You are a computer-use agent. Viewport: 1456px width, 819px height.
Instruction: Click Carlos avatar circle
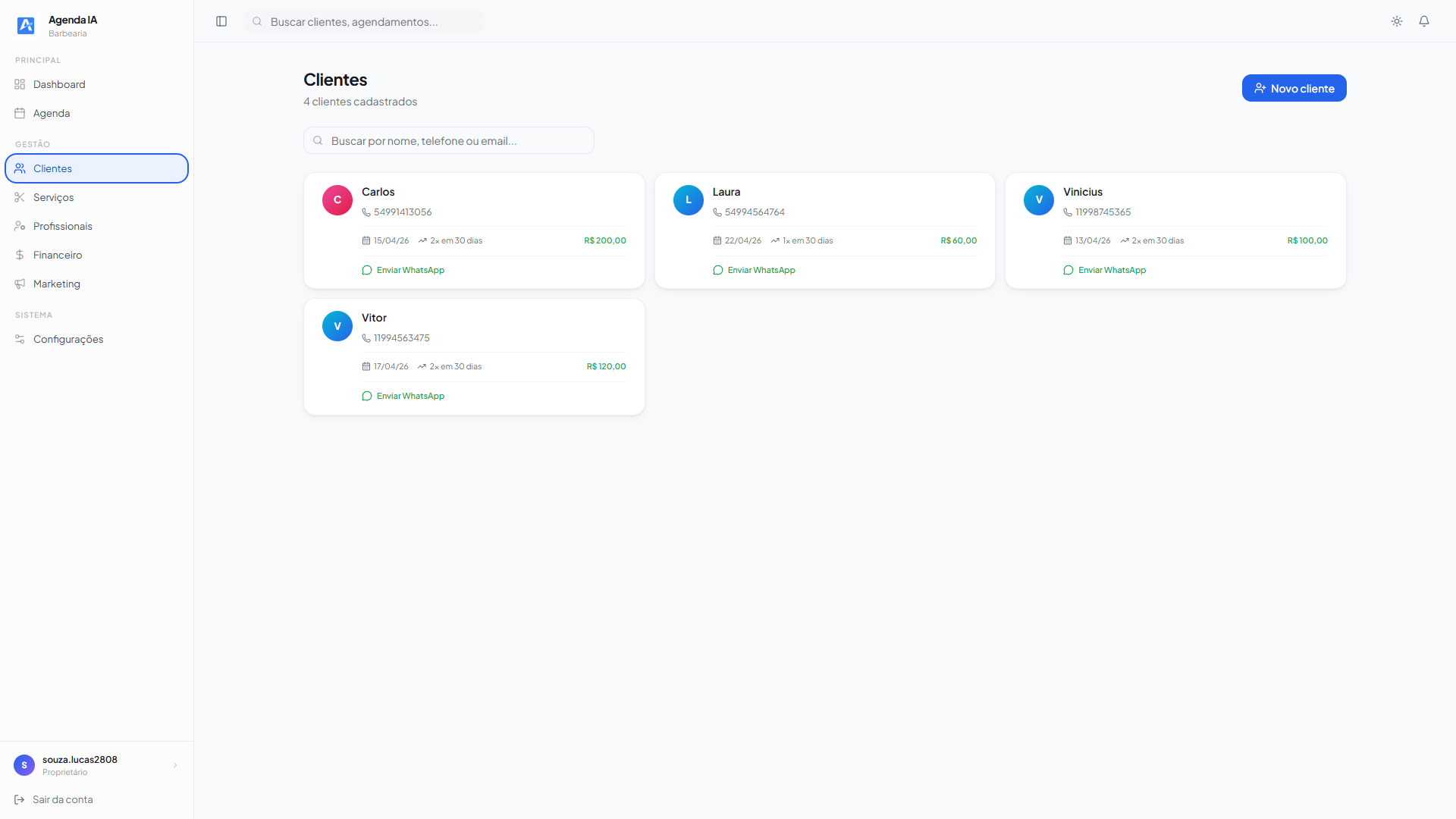pos(337,200)
